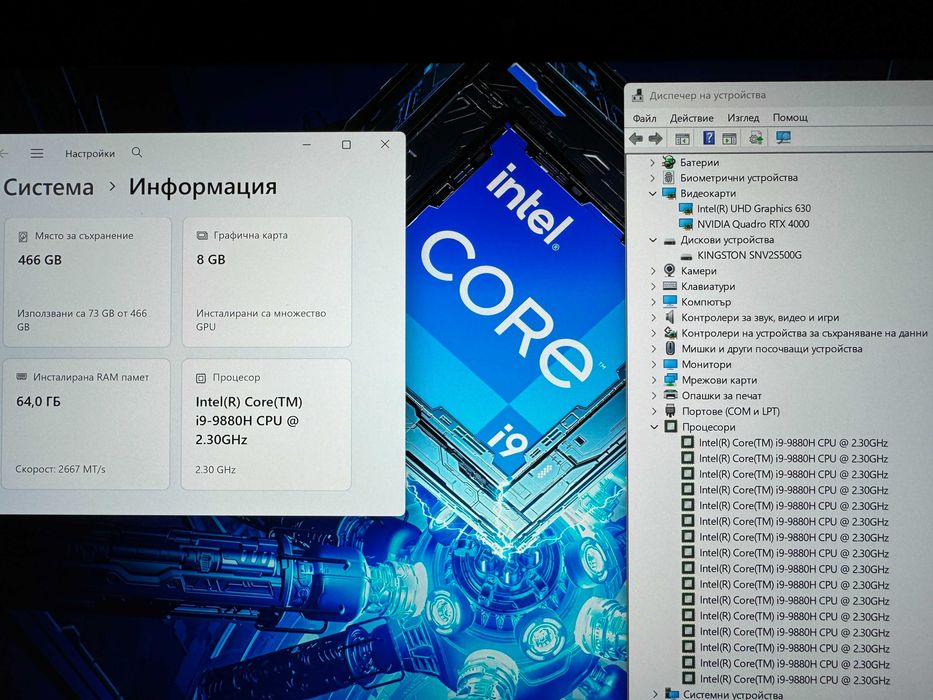The image size is (933, 700).
Task: Go back in Device Manager toolbar
Action: [635, 139]
